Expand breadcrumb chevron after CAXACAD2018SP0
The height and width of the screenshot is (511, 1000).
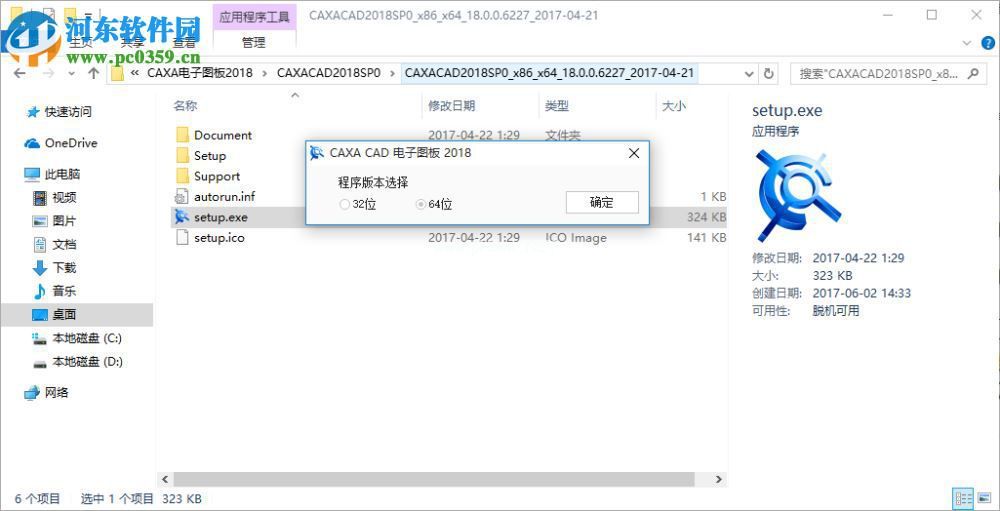coord(392,73)
